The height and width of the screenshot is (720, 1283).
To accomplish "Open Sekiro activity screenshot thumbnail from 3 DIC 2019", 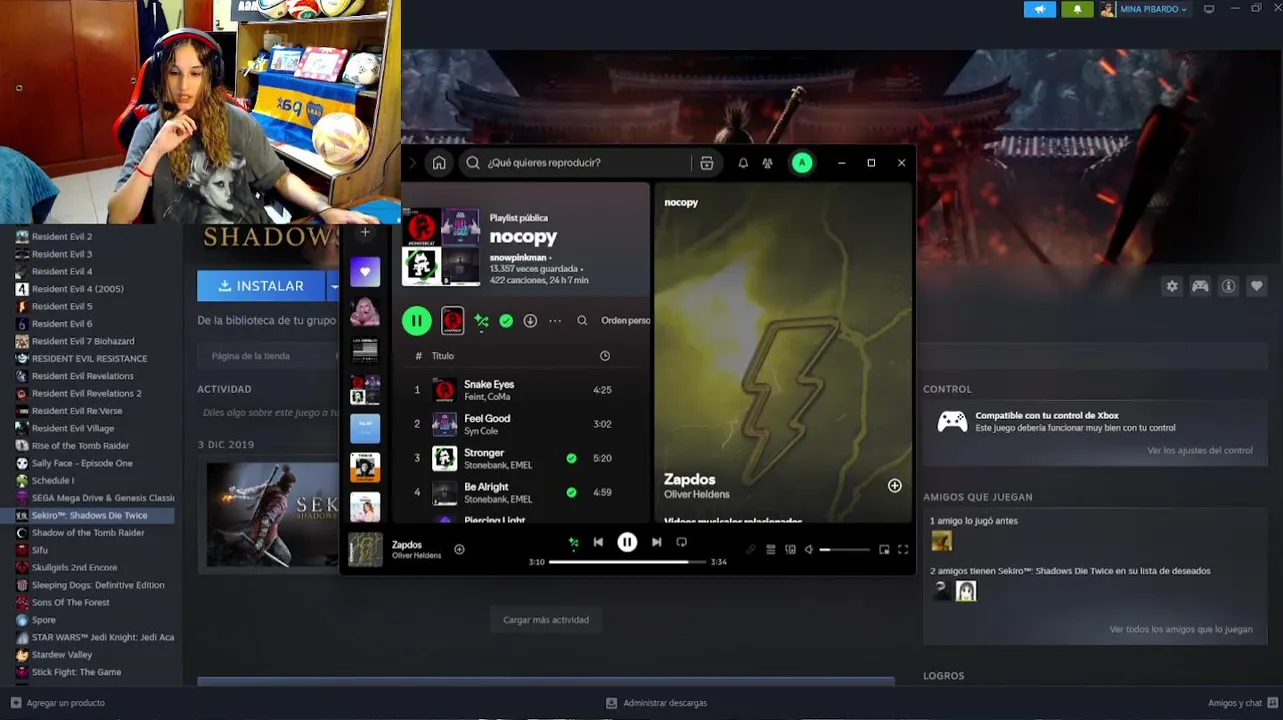I will (273, 514).
